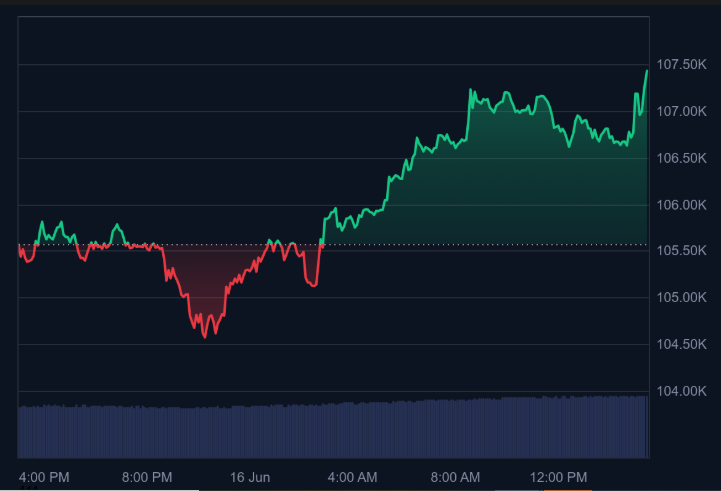Click the 104.00K price axis label

(x=681, y=391)
